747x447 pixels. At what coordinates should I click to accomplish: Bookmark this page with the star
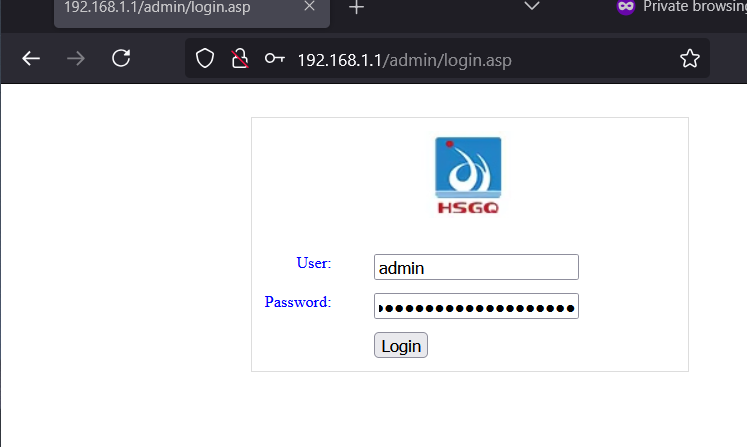tap(690, 58)
